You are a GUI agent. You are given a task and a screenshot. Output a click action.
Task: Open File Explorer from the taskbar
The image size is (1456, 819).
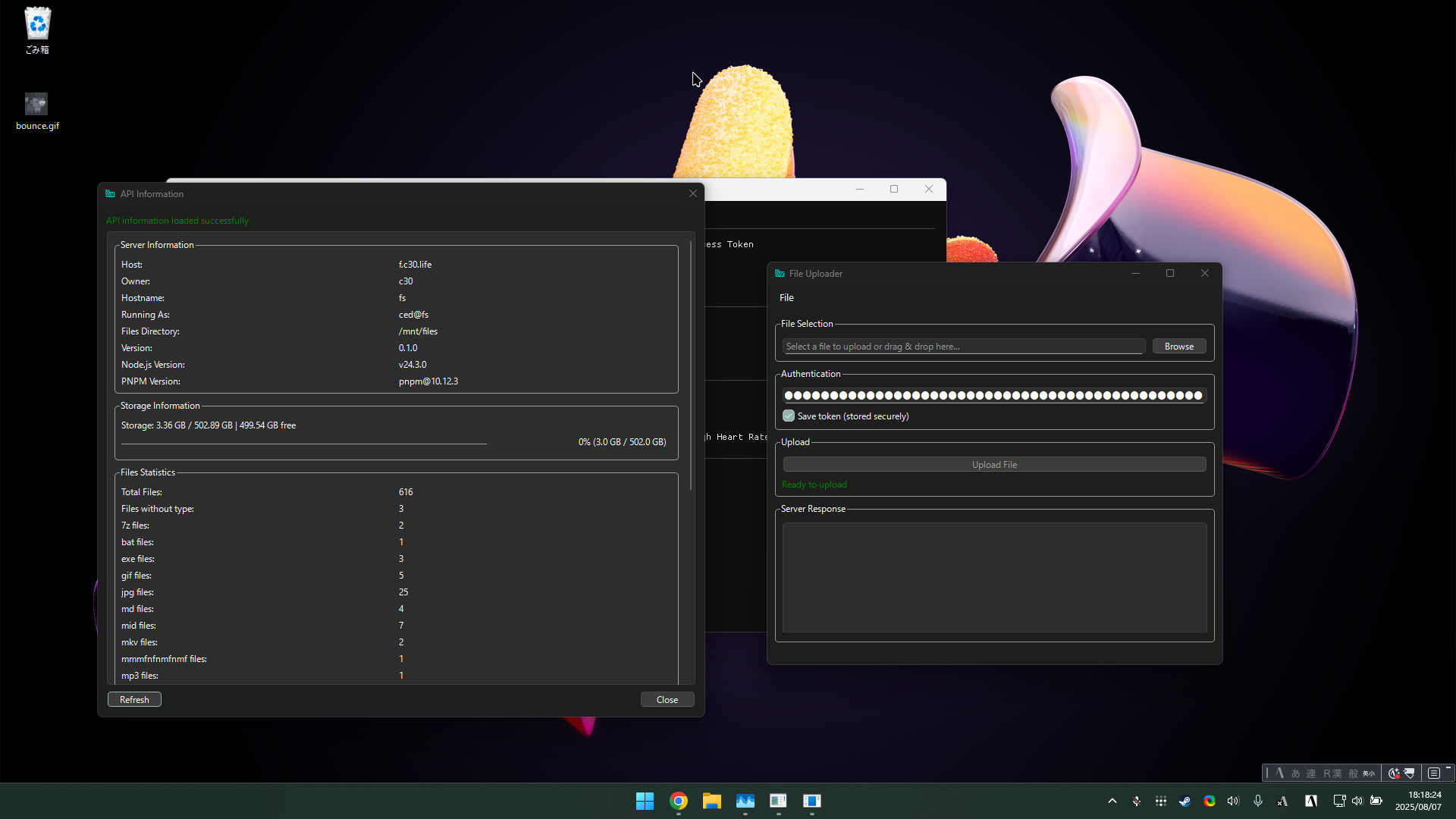pyautogui.click(x=711, y=801)
